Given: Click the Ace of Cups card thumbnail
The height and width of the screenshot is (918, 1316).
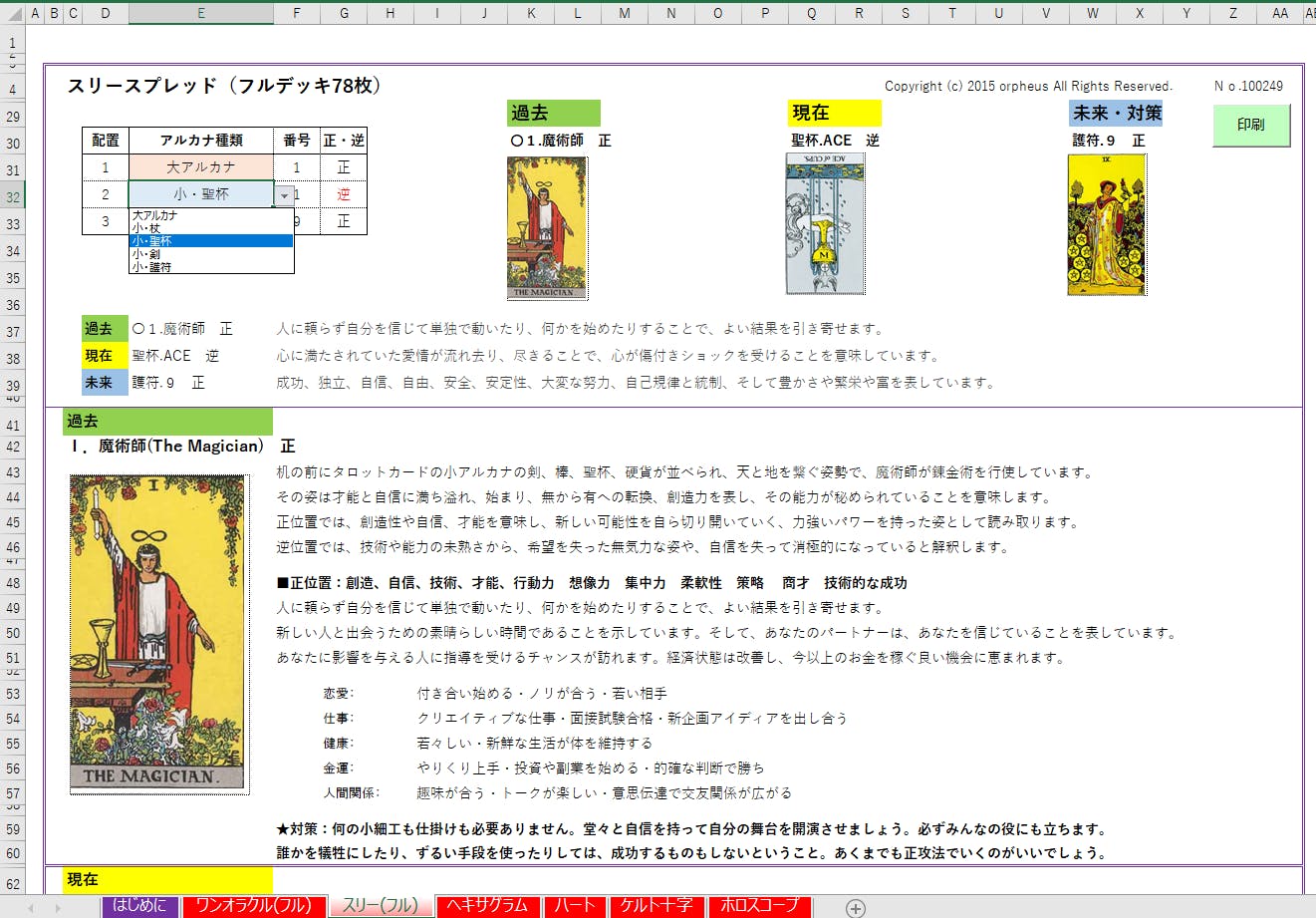Looking at the screenshot, I should click(825, 224).
